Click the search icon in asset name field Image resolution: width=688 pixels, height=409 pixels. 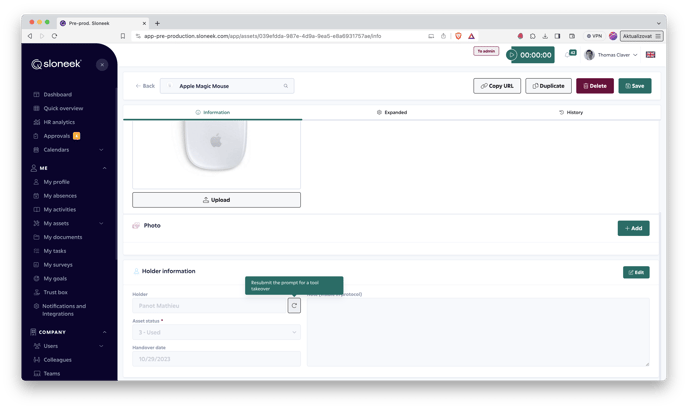[x=285, y=86]
